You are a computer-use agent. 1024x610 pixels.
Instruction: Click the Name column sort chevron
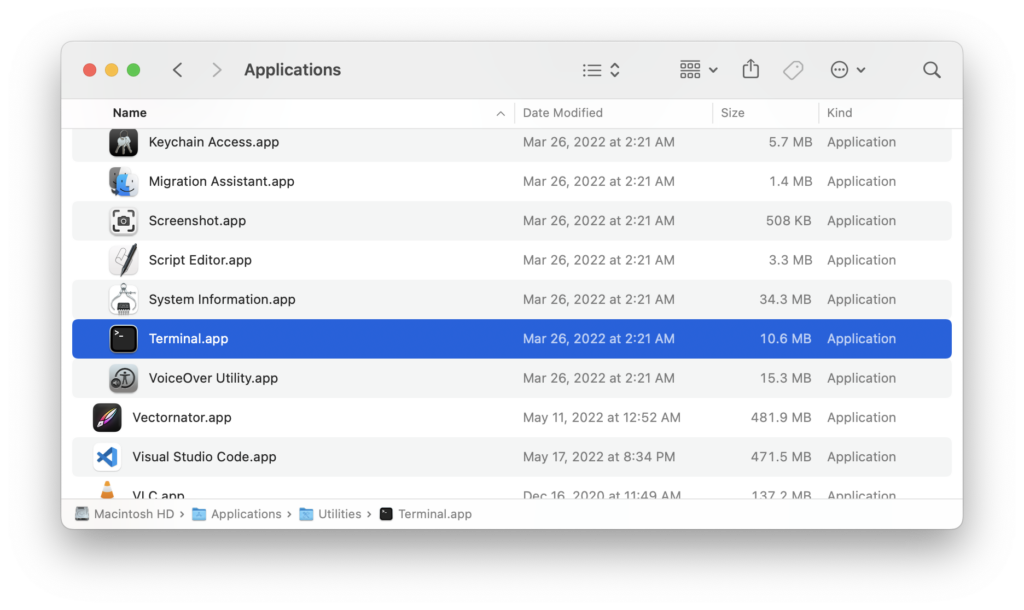(501, 113)
